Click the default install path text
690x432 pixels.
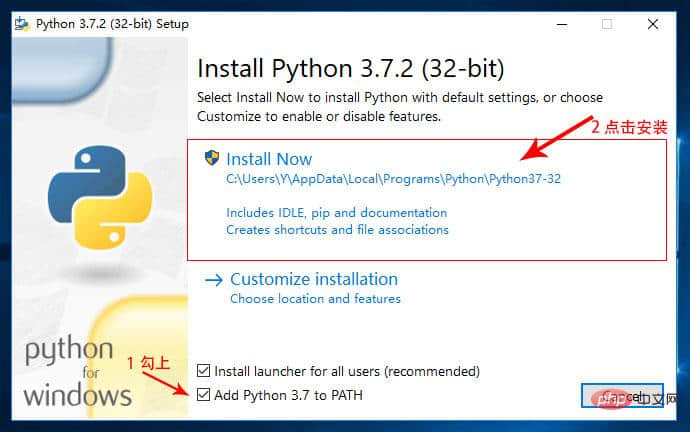click(393, 179)
